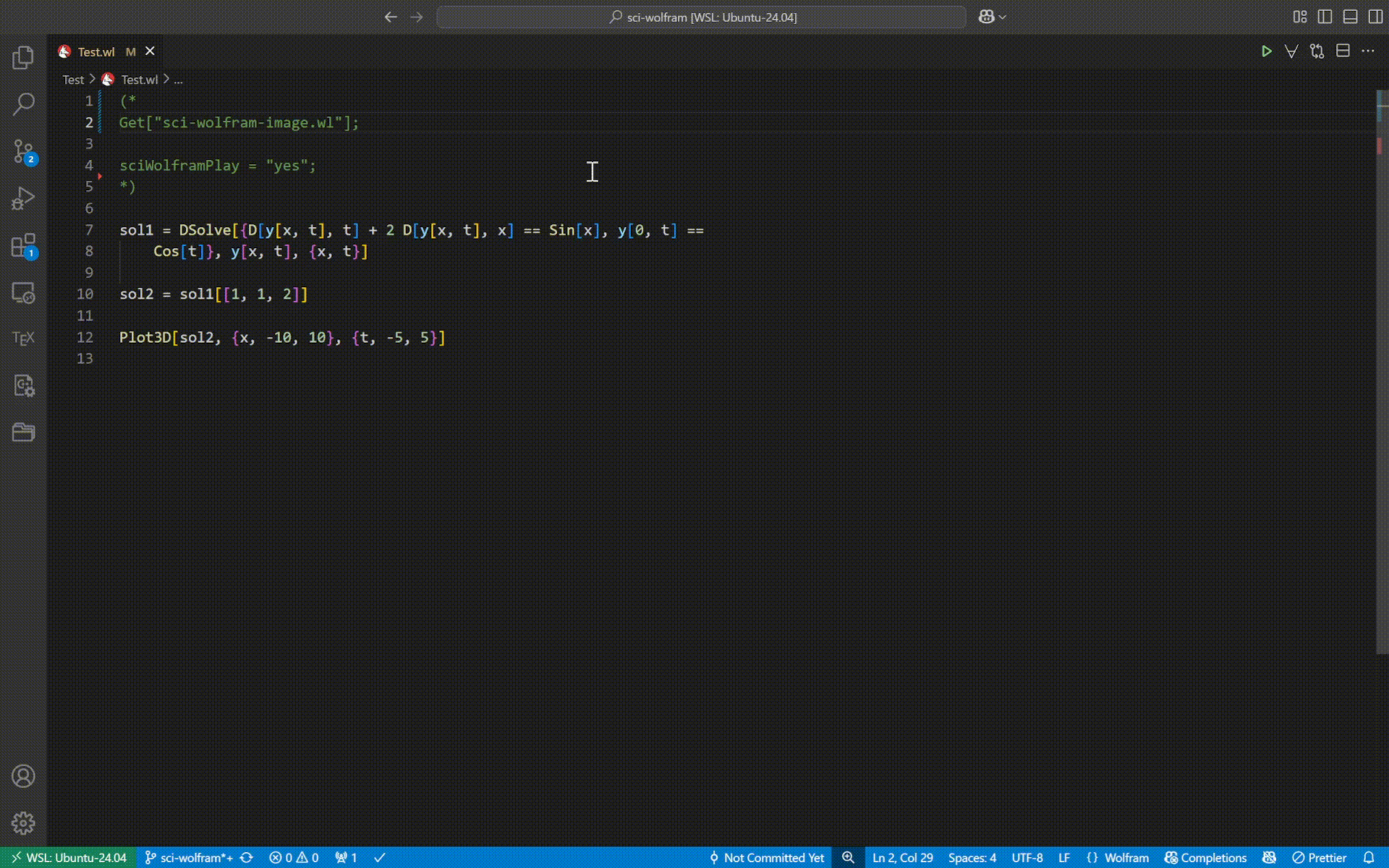Image resolution: width=1389 pixels, height=868 pixels.
Task: Click the Prettier status bar item
Action: 1320,858
